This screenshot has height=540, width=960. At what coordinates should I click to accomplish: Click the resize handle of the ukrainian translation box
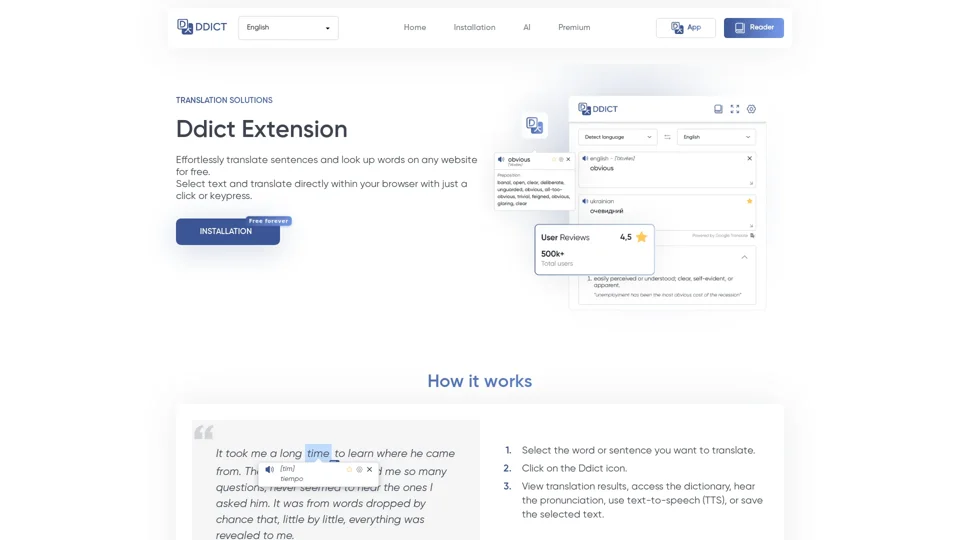751,226
